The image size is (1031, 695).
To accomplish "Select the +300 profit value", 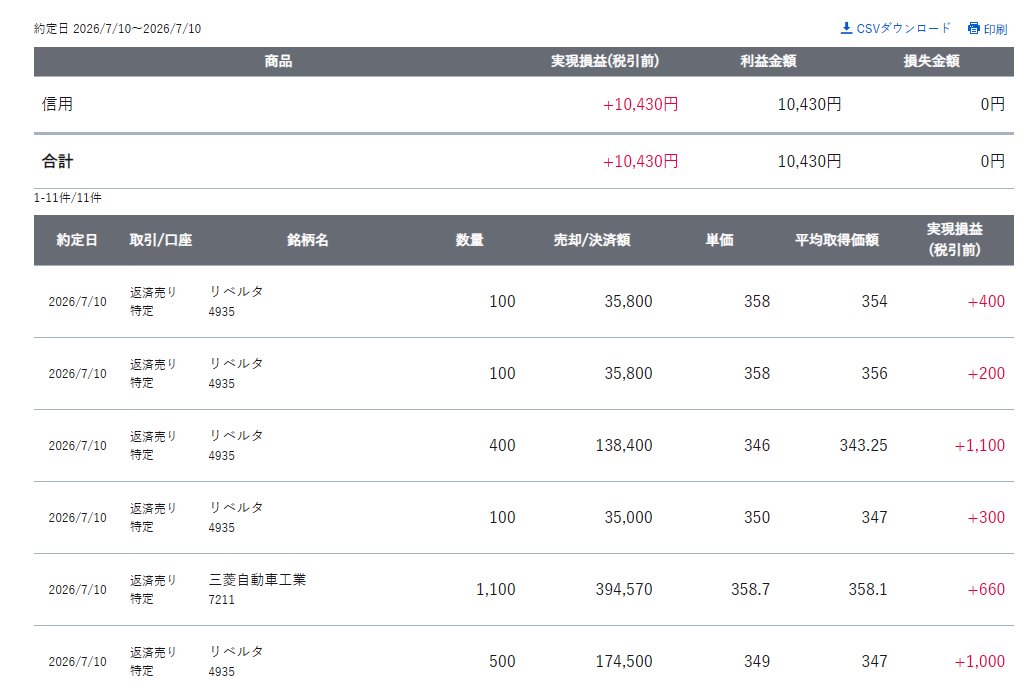I will point(986,517).
